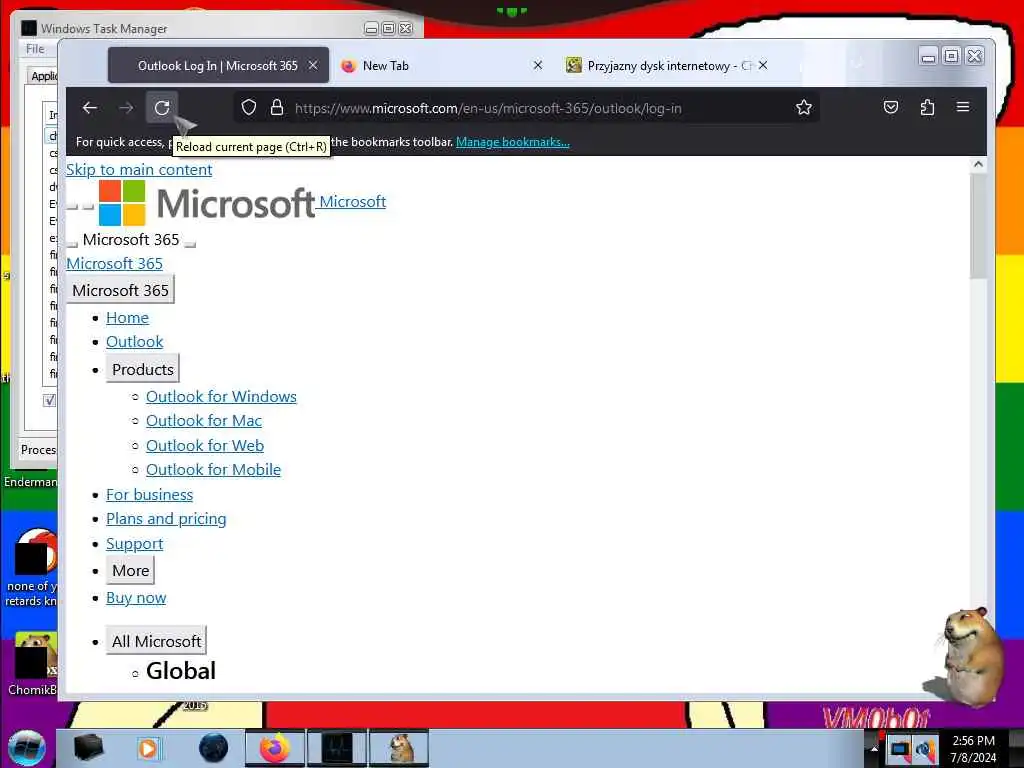
Task: Select the Outlook Log In tab
Action: click(218, 65)
